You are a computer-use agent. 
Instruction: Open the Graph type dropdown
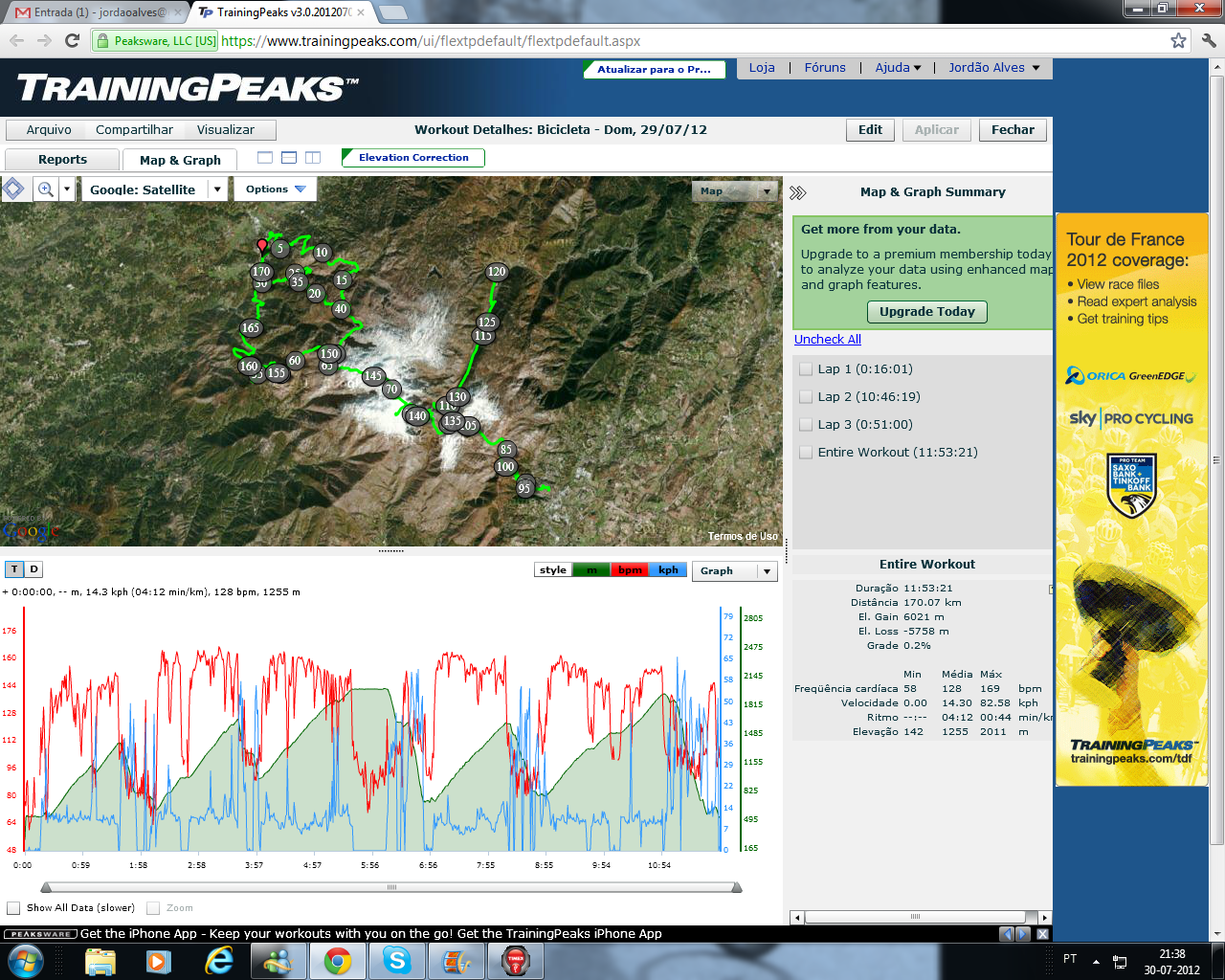(734, 571)
